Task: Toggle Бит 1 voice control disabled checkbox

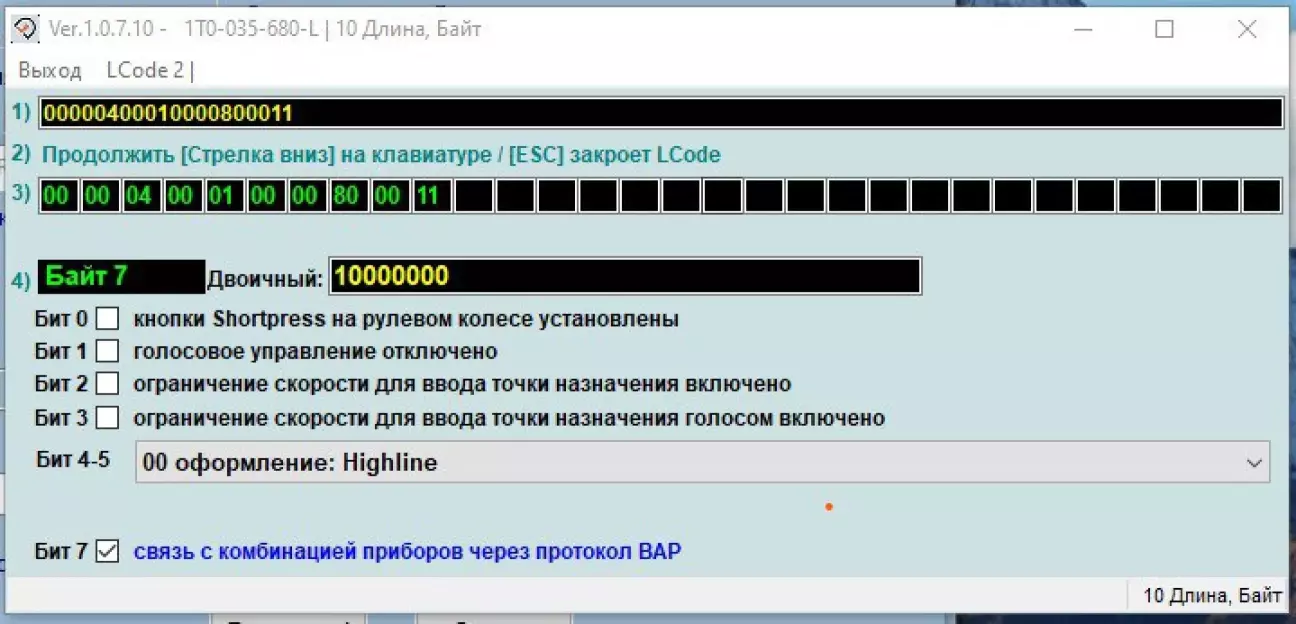Action: pos(107,352)
